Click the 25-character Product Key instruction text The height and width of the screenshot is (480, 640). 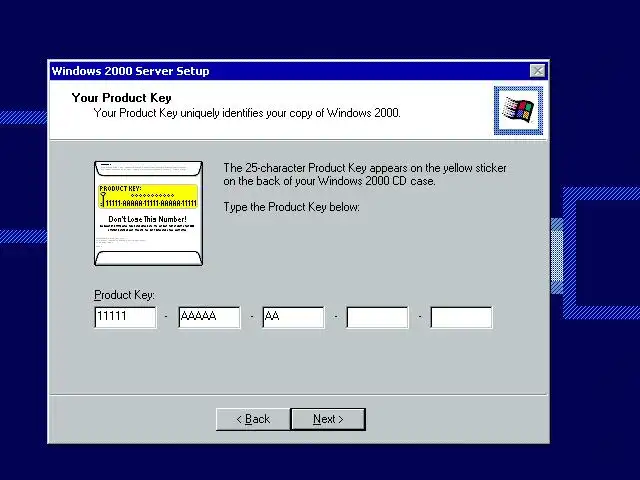(x=364, y=174)
